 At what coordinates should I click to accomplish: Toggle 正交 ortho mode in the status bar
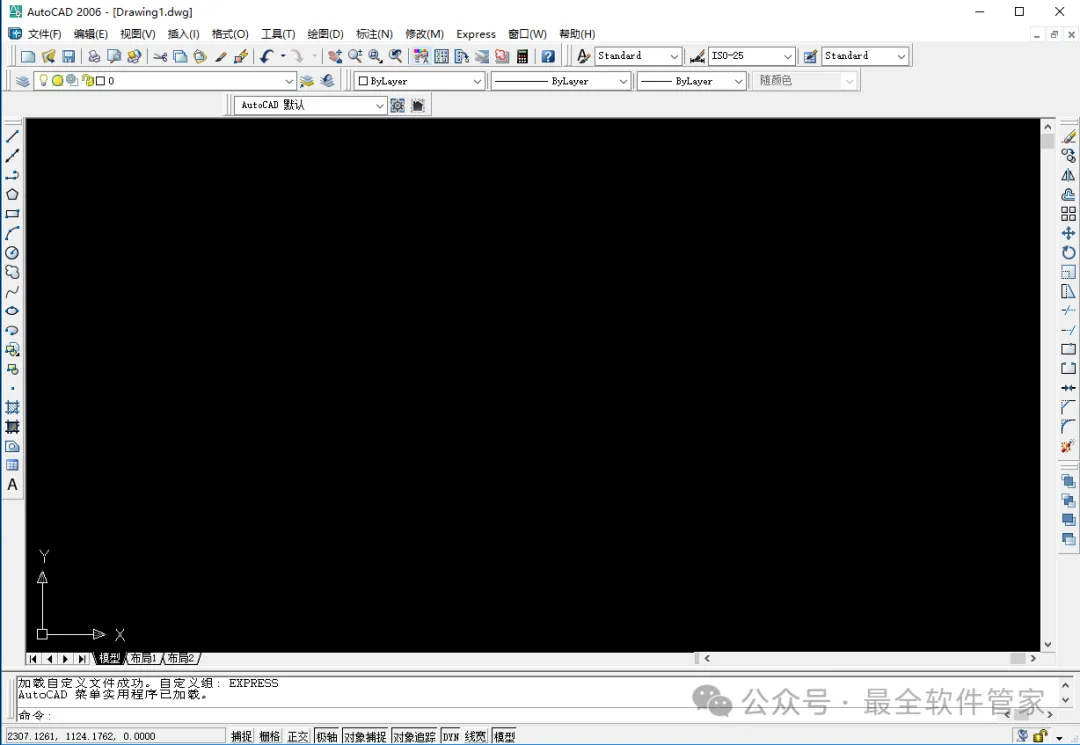(x=298, y=737)
